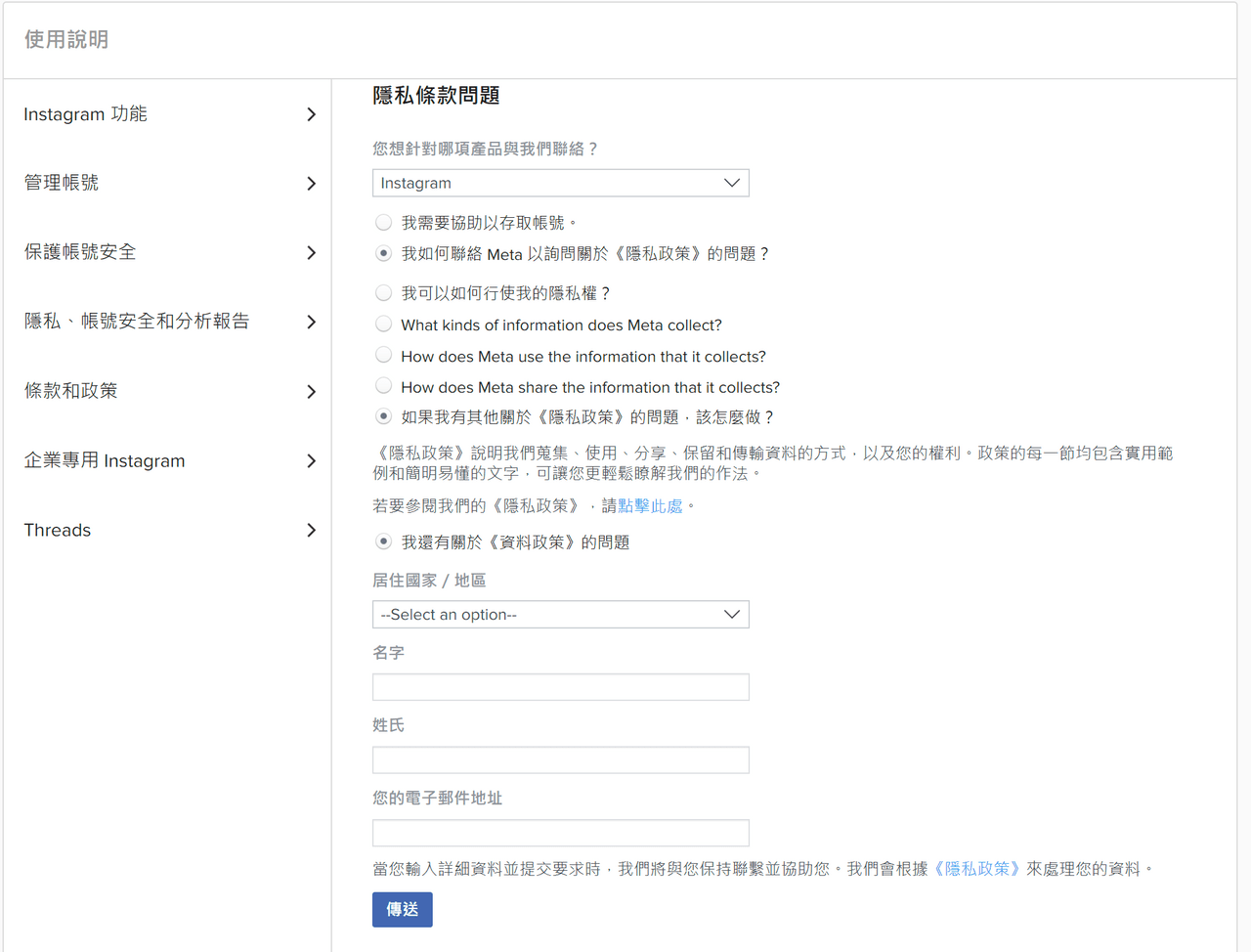The image size is (1251, 952).
Task: Click arrow beside 隱私、帳號安全和分析報告
Action: pos(311,323)
